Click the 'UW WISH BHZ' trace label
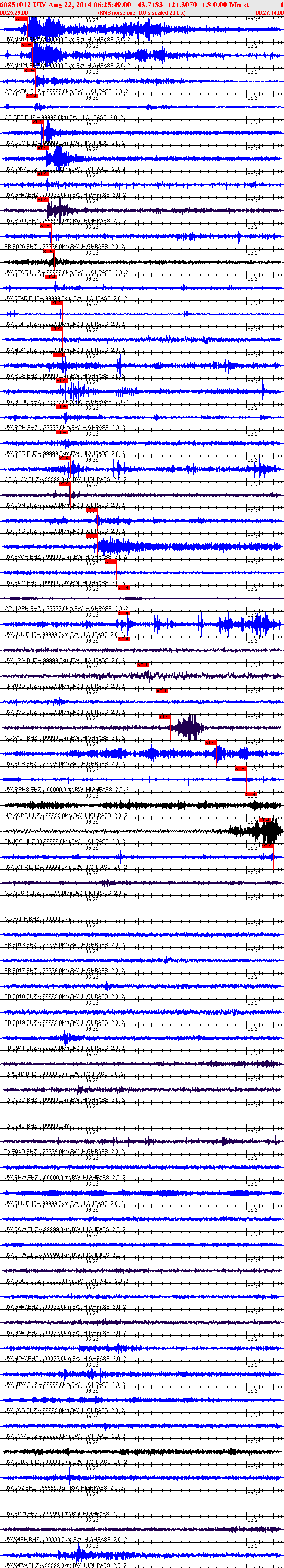The height and width of the screenshot is (1568, 284). [21, 1540]
